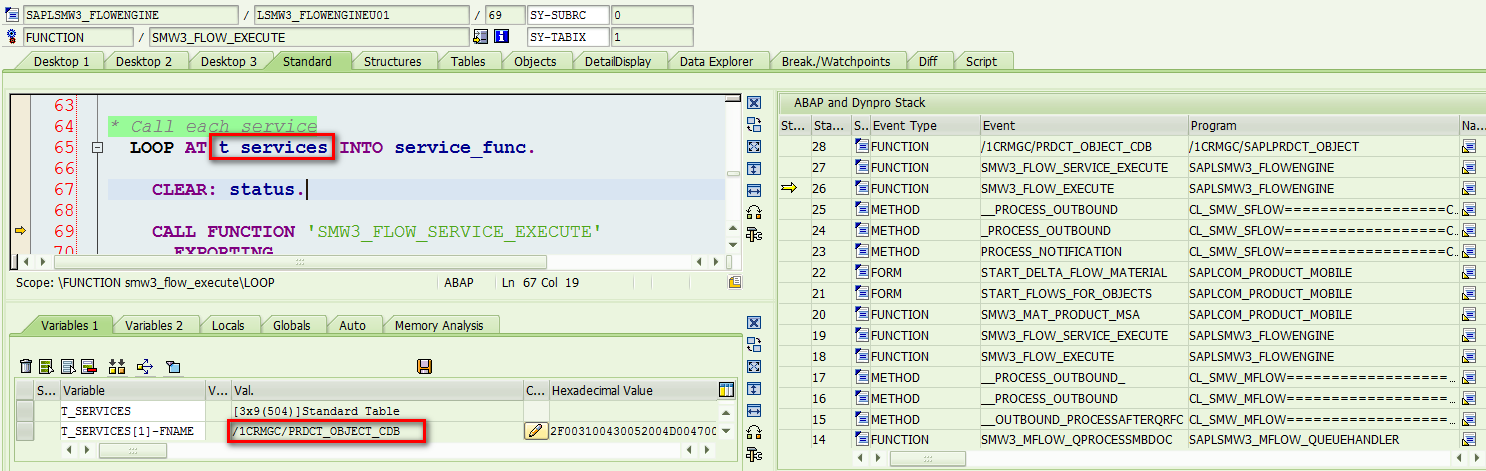Click line number 69 in code editor
This screenshot has height=471, width=1486.
[x=63, y=231]
